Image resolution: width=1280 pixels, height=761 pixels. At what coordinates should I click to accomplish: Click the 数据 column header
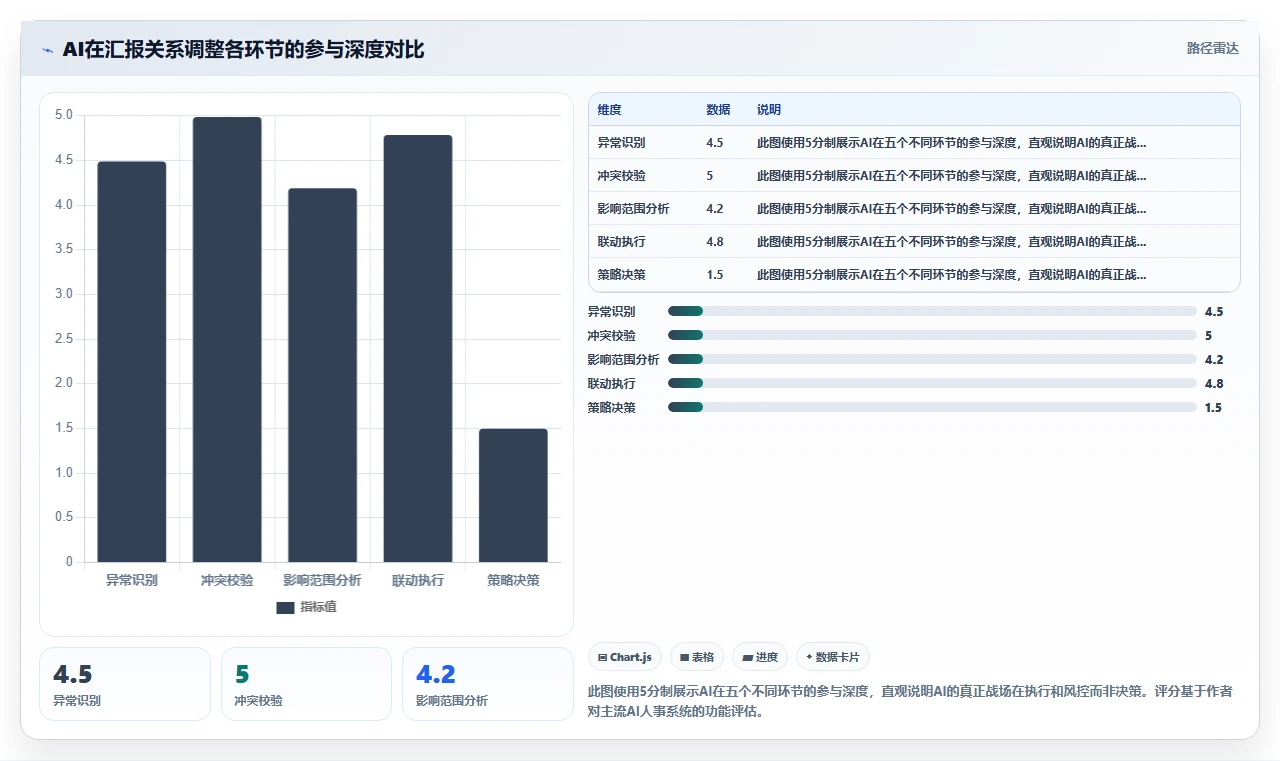click(718, 110)
